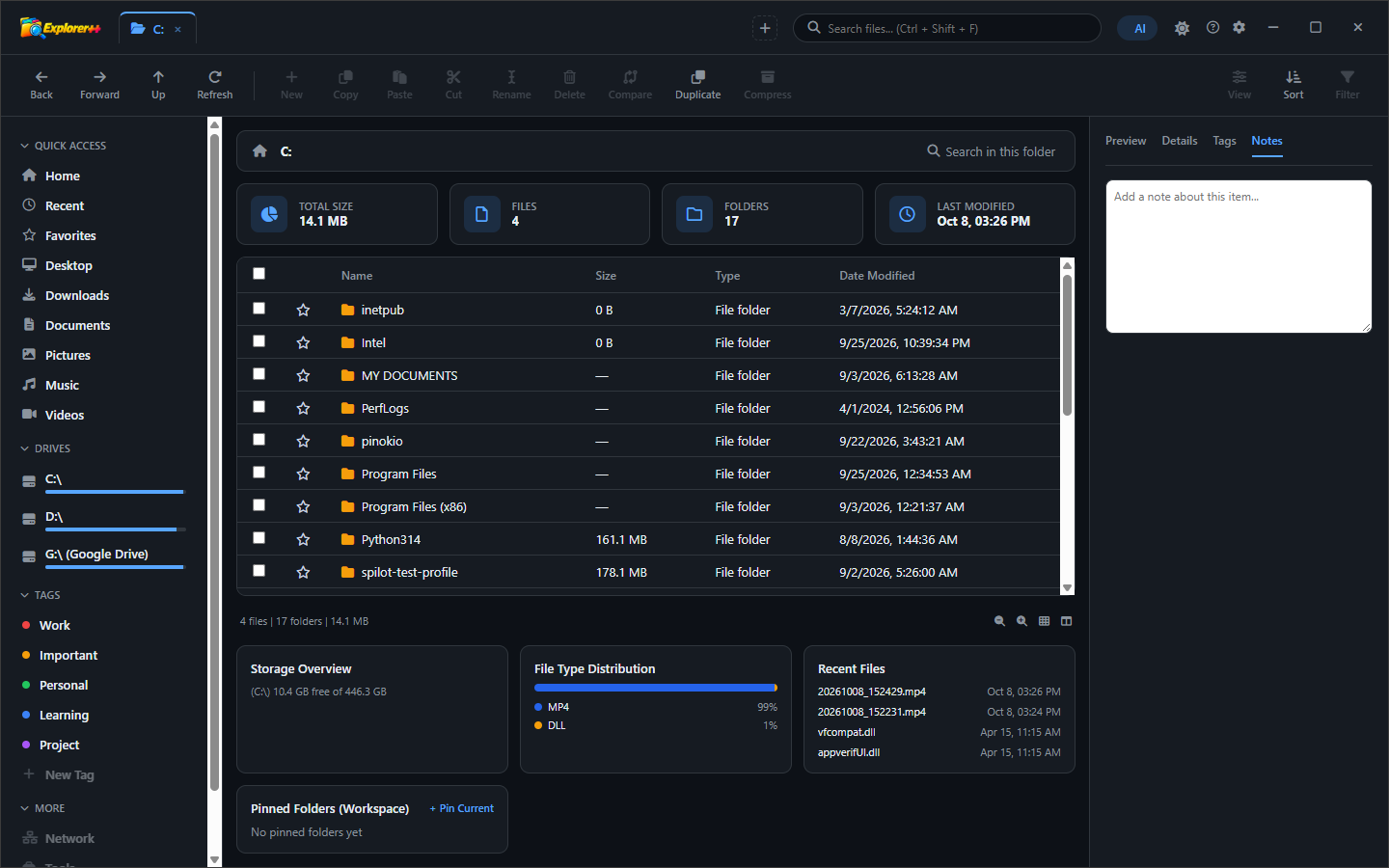Click the C:\ drive usage bar
This screenshot has height=868, width=1389.
coord(115,492)
